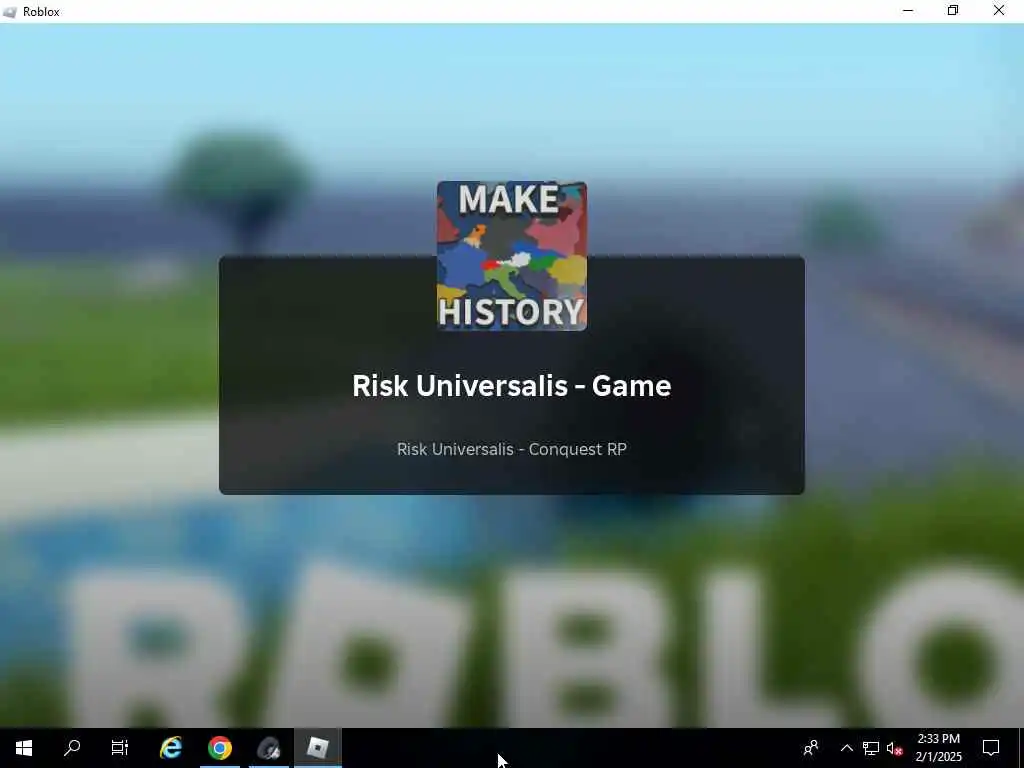Close the Roblox window
Viewport: 1024px width, 768px height.
(999, 11)
